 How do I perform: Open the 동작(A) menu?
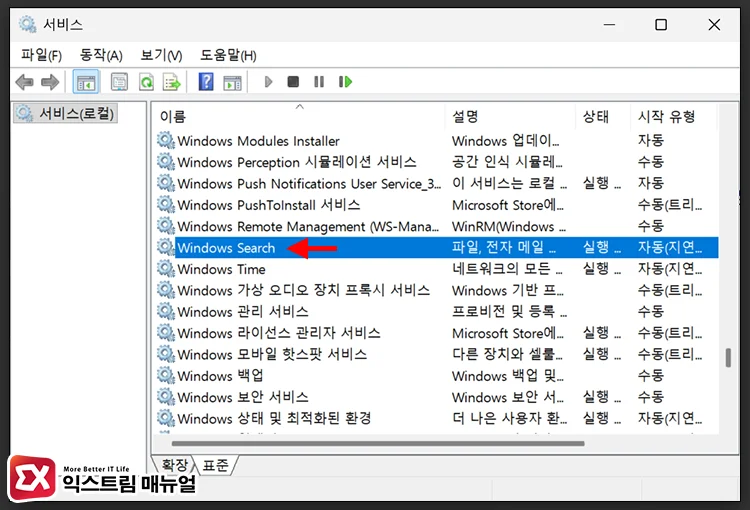click(101, 55)
